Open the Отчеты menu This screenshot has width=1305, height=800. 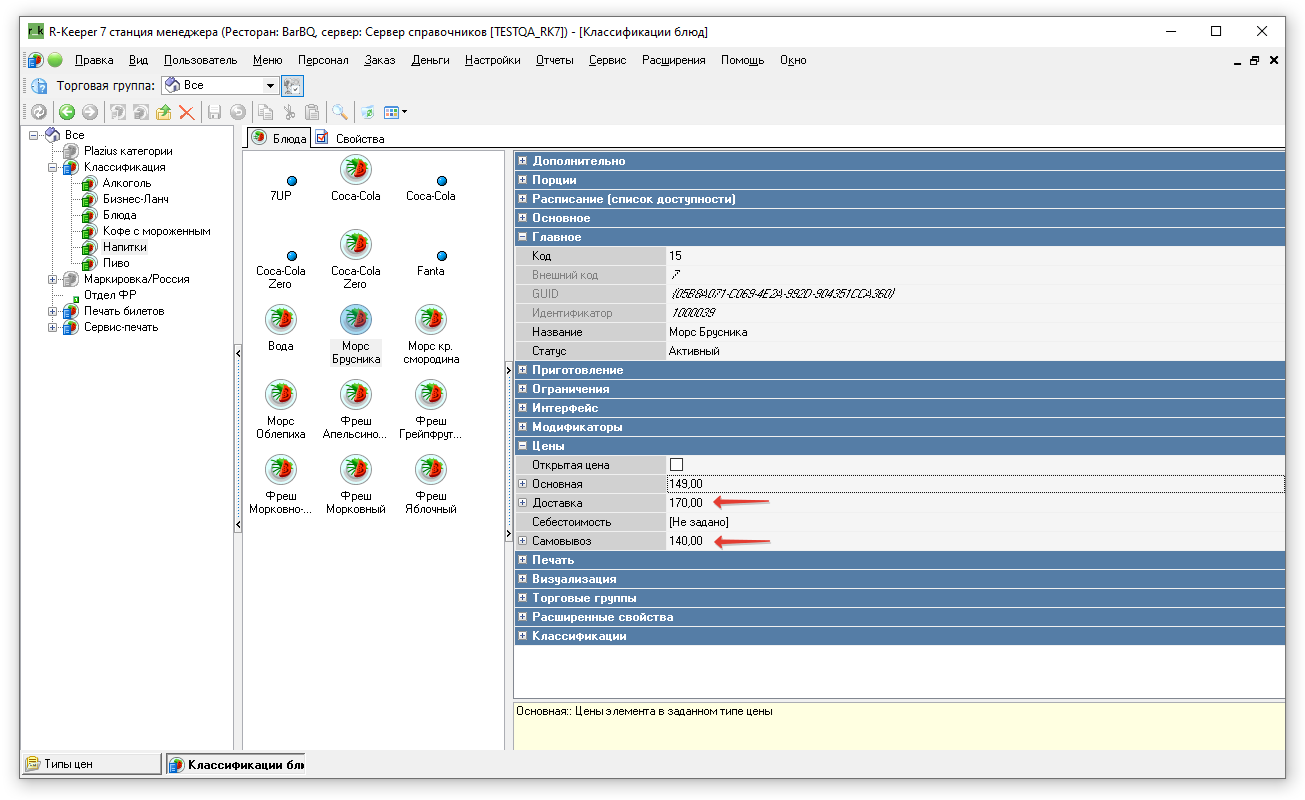point(554,60)
